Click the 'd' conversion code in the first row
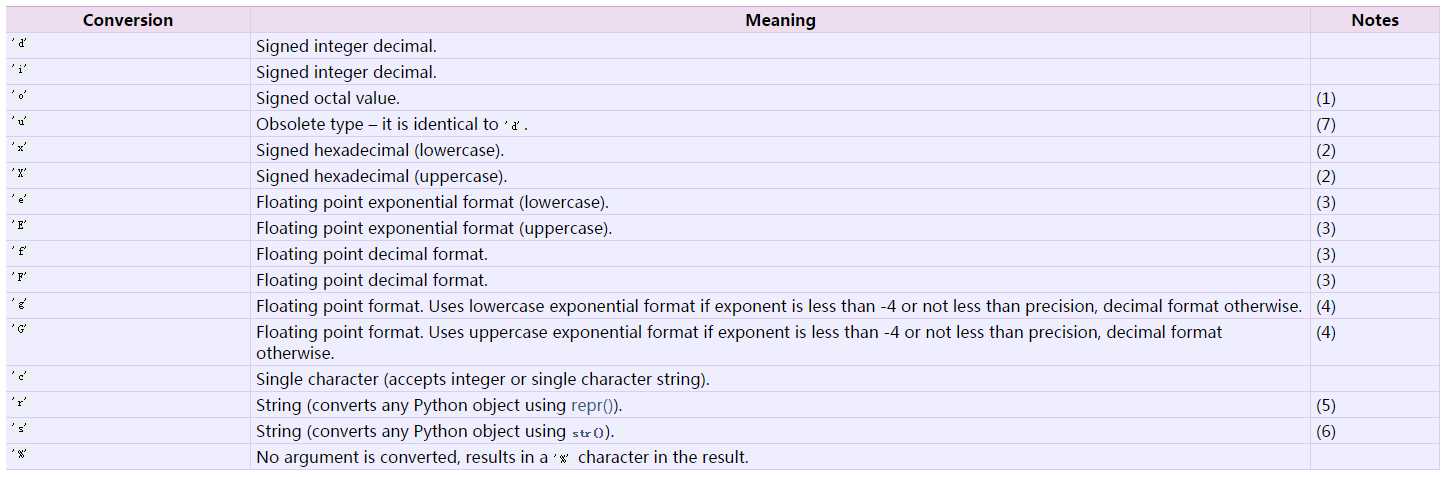The width and height of the screenshot is (1444, 477). tap(19, 46)
